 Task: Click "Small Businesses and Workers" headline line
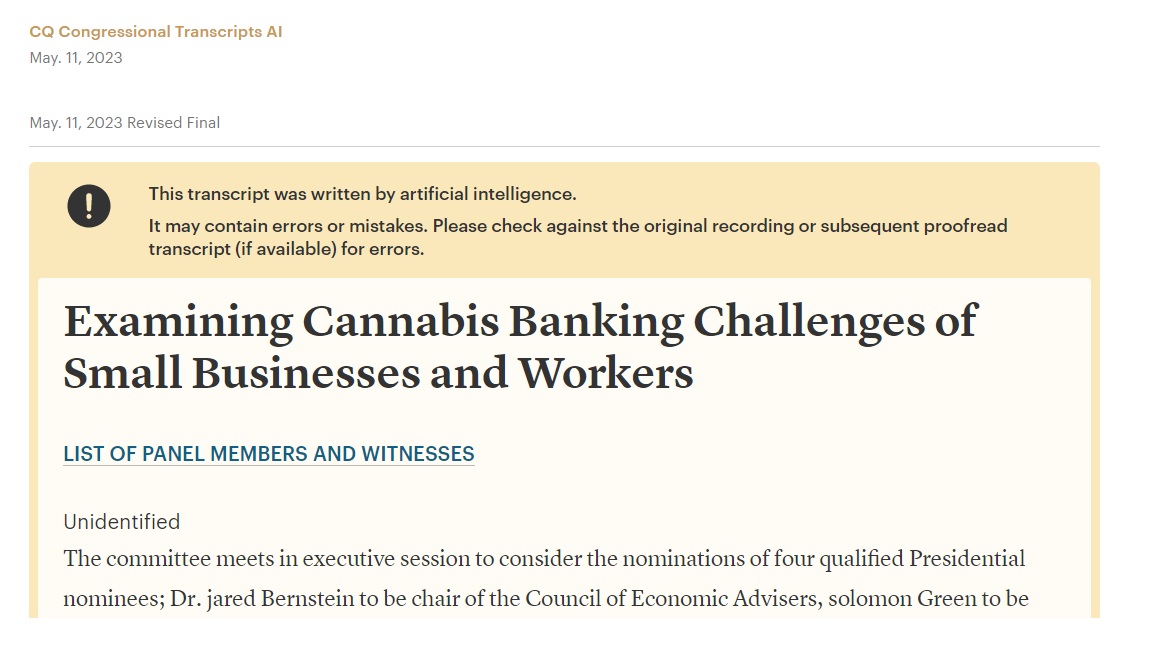point(378,373)
